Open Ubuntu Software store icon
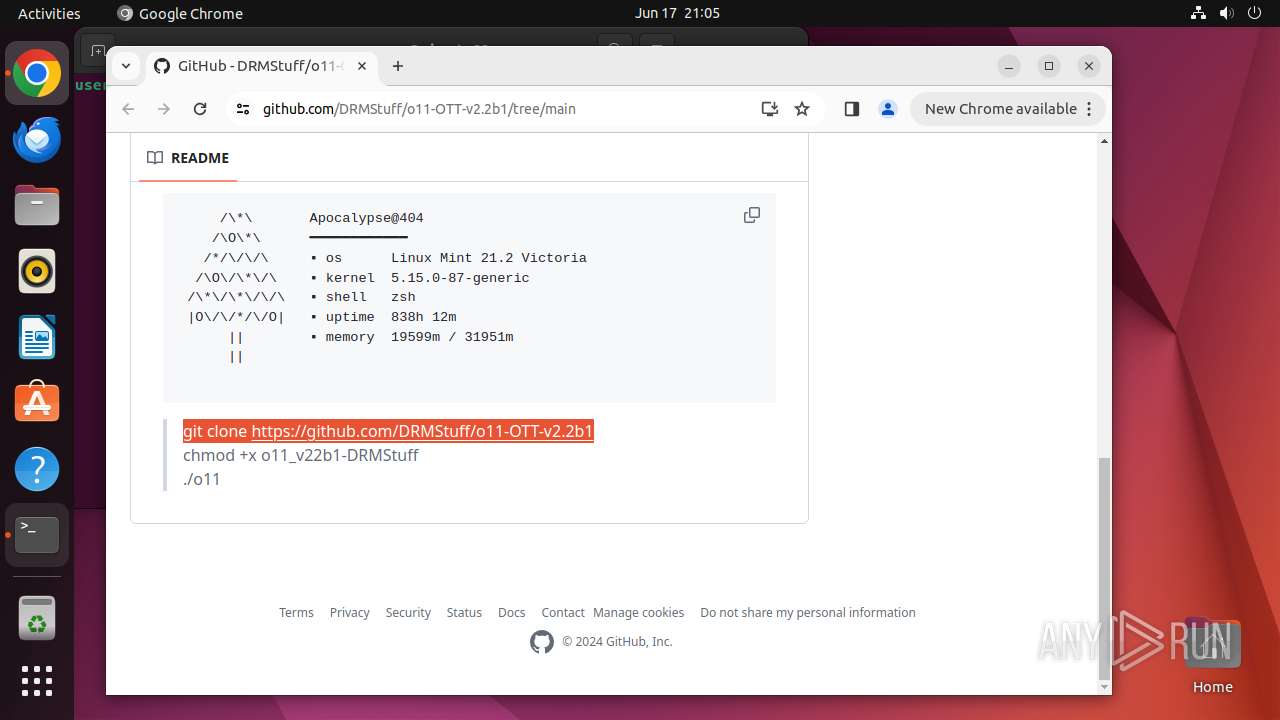1280x720 pixels. coord(37,403)
